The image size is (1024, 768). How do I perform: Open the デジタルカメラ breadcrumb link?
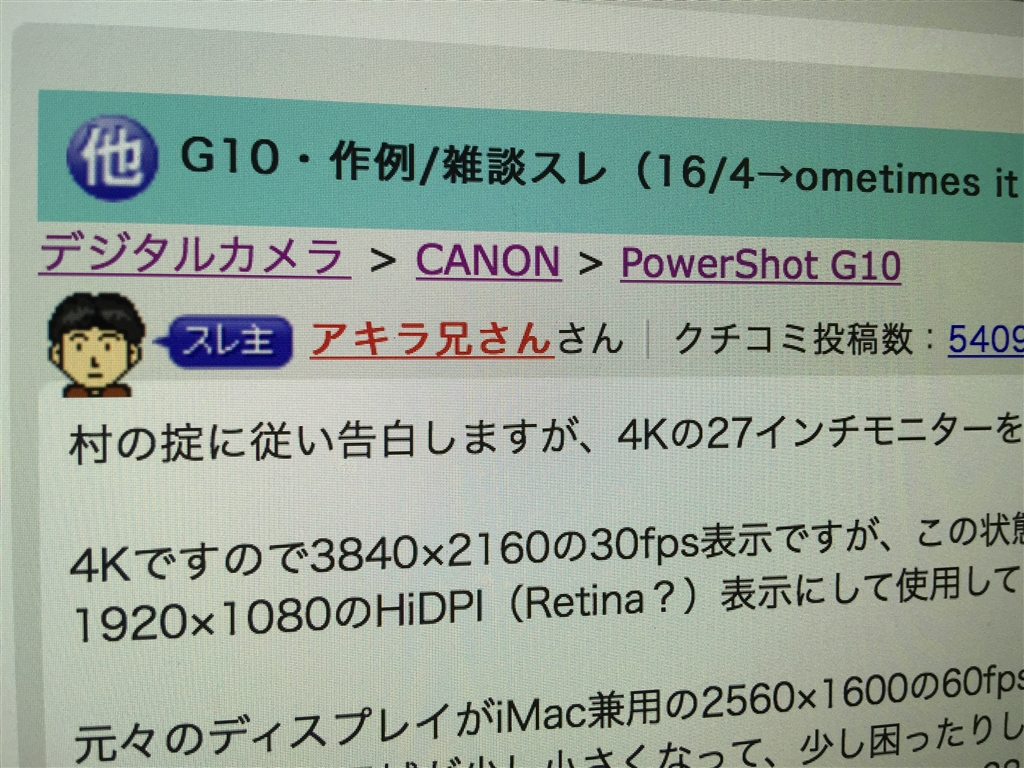click(194, 256)
